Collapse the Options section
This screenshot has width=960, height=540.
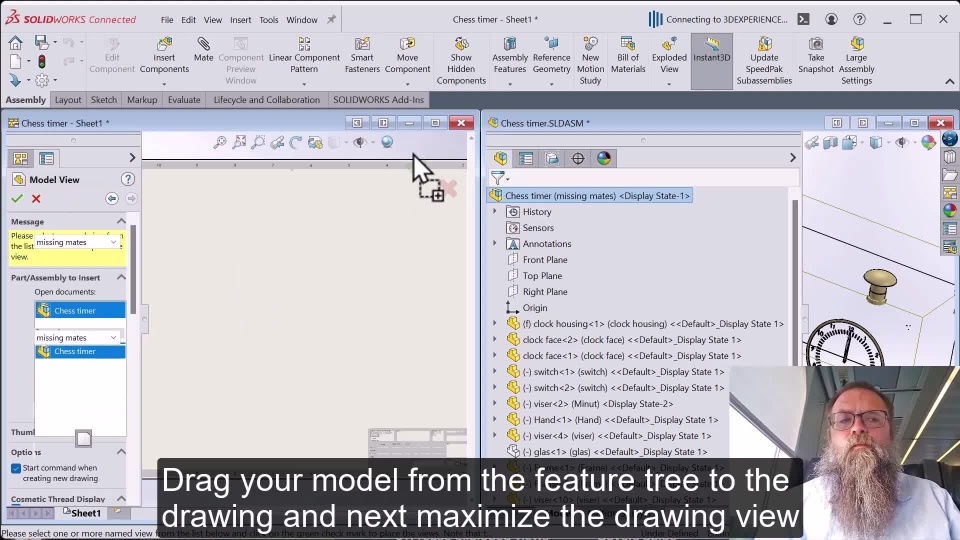[121, 452]
